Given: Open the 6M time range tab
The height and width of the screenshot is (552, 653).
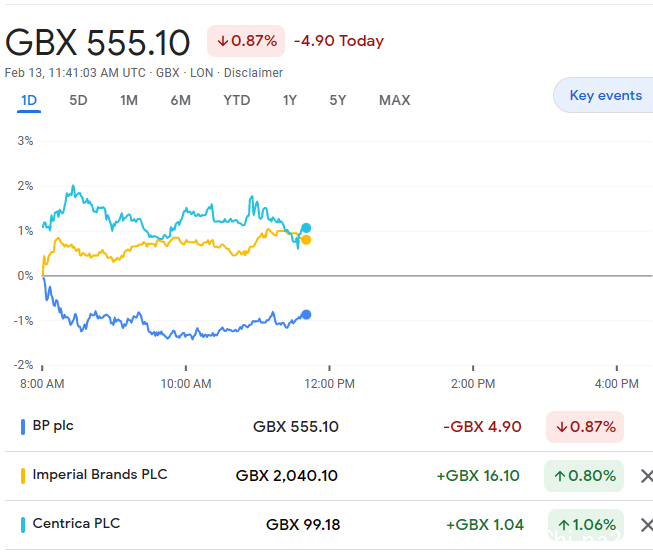Looking at the screenshot, I should (180, 100).
